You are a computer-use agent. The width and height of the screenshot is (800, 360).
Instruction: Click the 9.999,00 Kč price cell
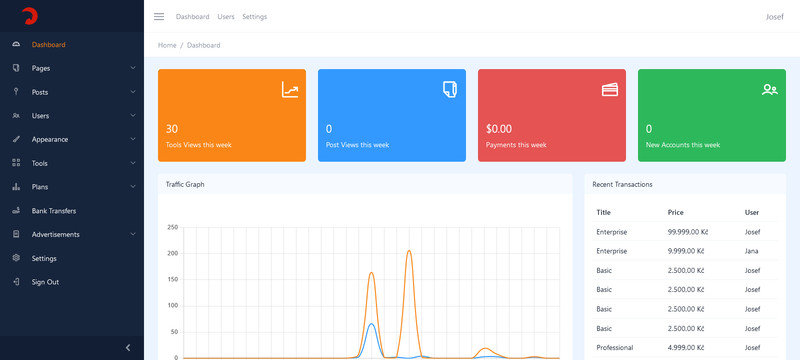[x=686, y=251]
